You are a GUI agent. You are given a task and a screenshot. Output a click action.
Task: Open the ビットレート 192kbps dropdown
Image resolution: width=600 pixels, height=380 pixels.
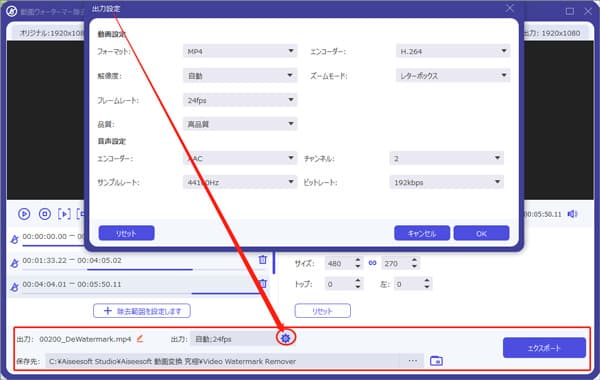tap(447, 182)
